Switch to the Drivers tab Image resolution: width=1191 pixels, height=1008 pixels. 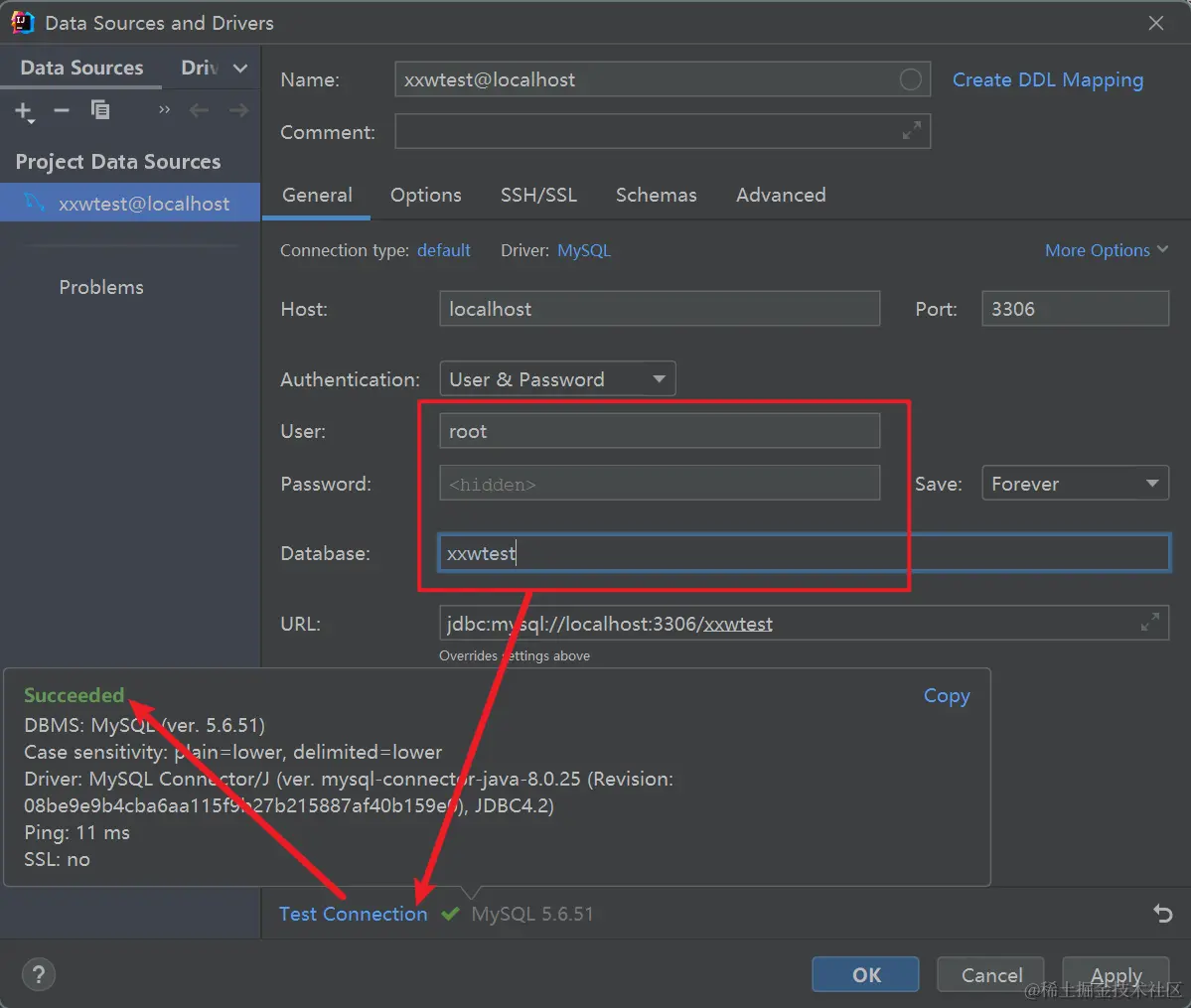coord(200,68)
